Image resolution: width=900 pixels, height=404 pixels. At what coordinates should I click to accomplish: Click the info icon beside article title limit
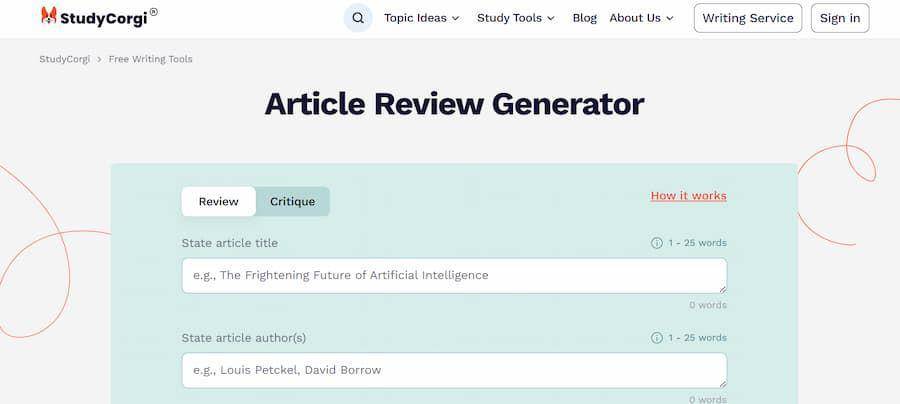(657, 243)
